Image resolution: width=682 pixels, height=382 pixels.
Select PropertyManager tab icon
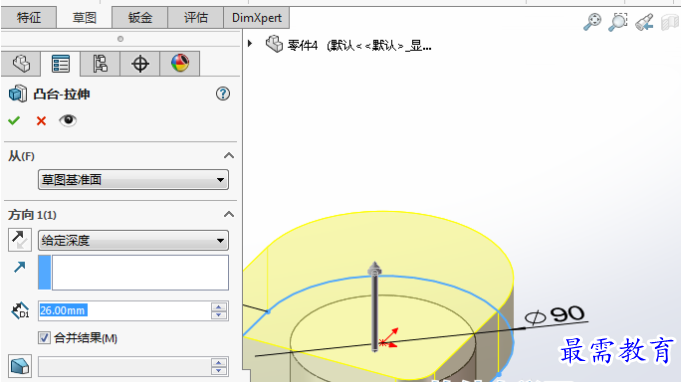[x=60, y=64]
